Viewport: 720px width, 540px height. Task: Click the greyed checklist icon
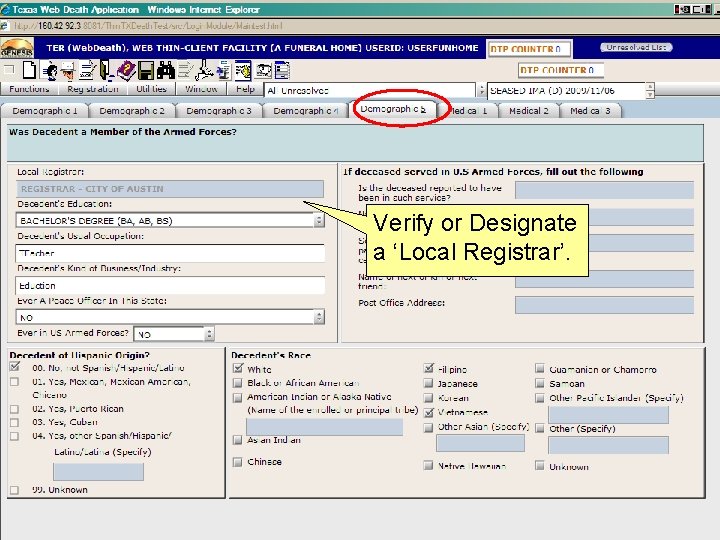(x=186, y=70)
